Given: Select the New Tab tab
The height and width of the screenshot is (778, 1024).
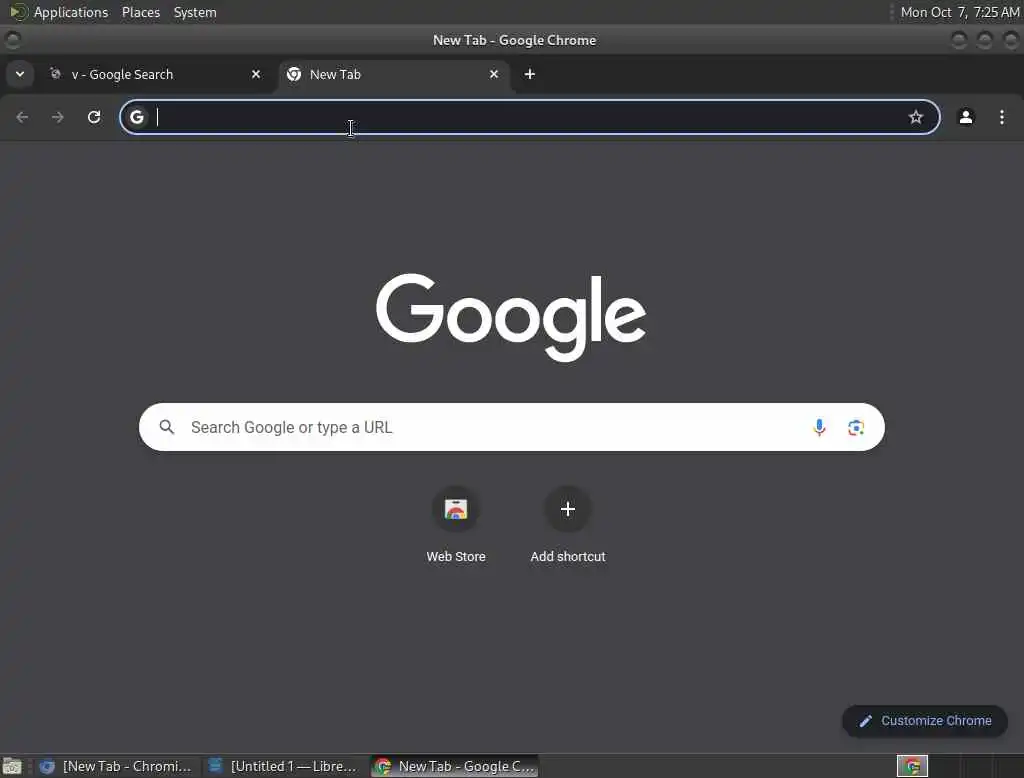Looking at the screenshot, I should click(x=394, y=74).
